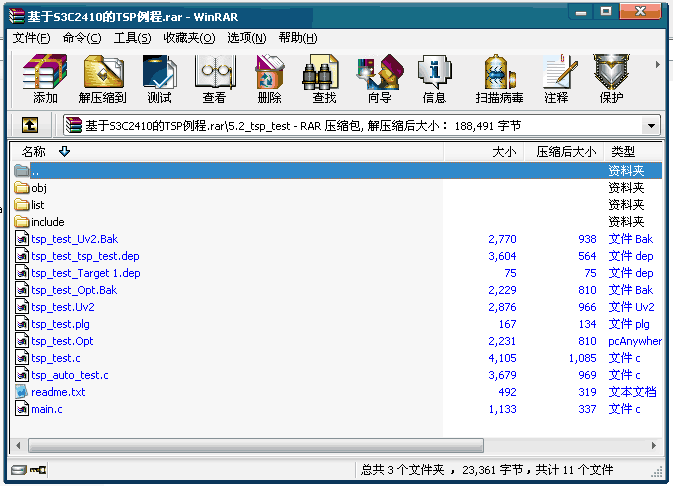Image resolution: width=673 pixels, height=486 pixels.
Task: Open the 命令(C) menu
Action: pos(82,38)
